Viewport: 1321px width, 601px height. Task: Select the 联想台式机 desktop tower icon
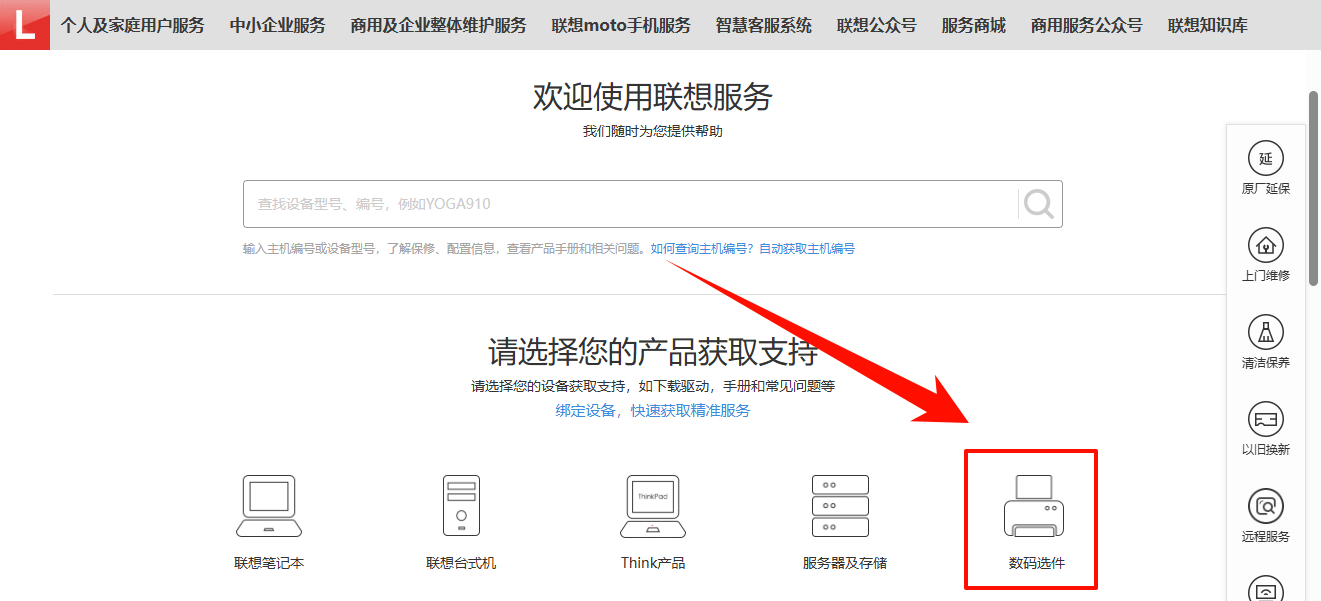tap(459, 505)
